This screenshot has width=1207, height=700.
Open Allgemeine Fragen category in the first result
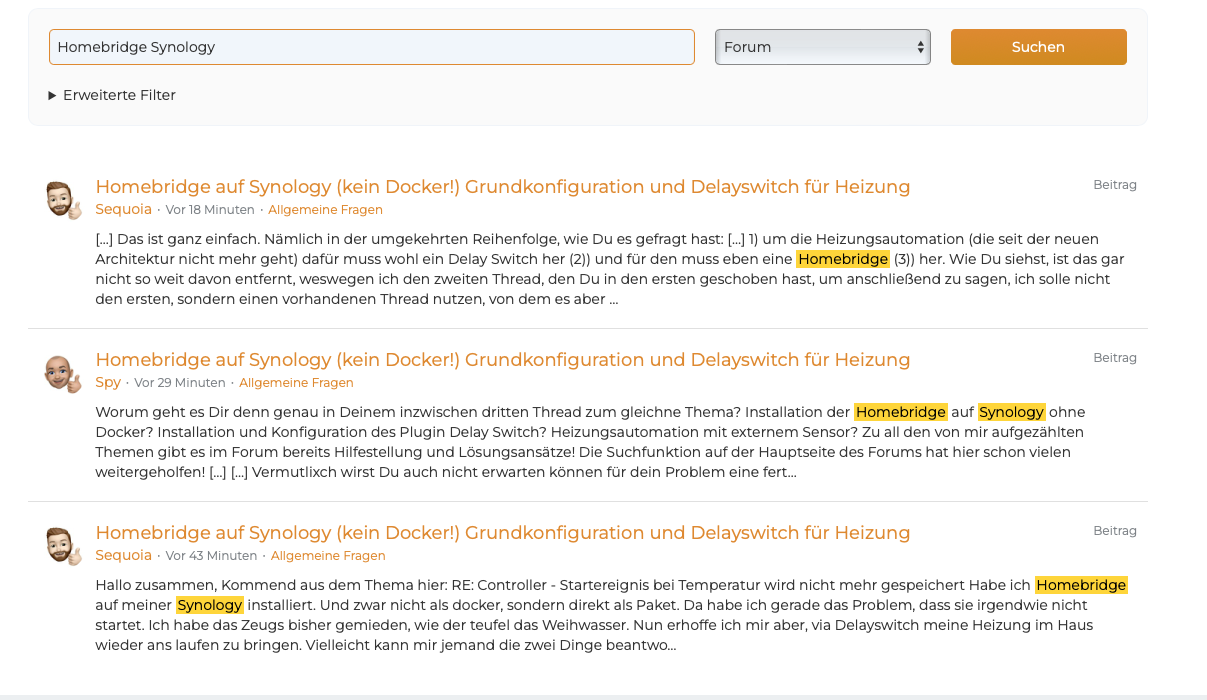pyautogui.click(x=325, y=210)
